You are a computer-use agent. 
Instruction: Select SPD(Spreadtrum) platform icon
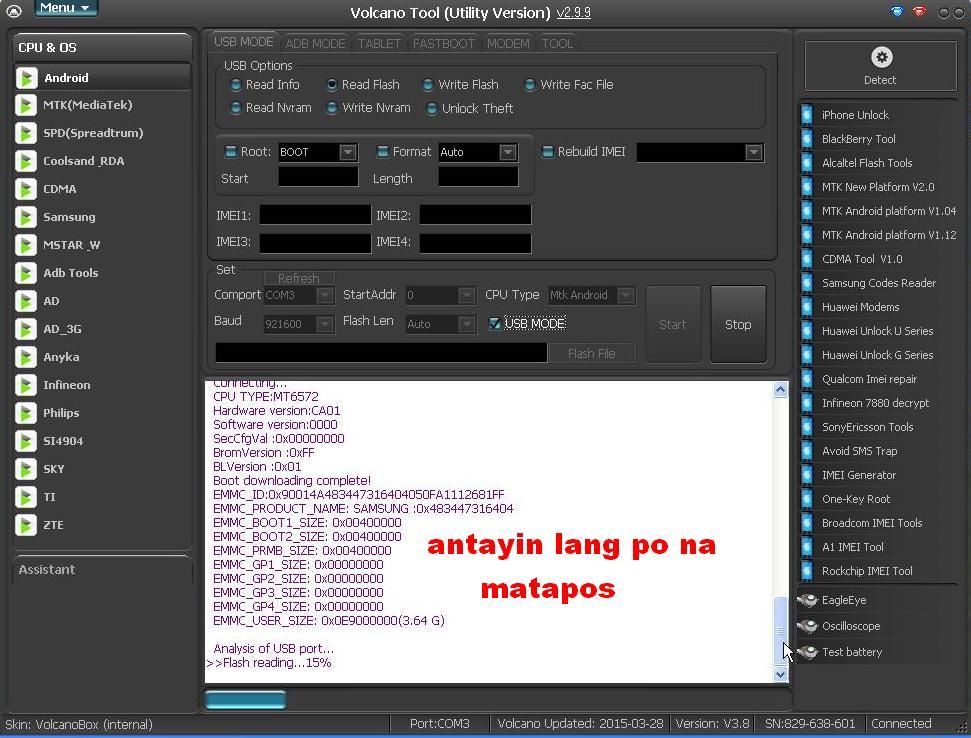(x=26, y=133)
